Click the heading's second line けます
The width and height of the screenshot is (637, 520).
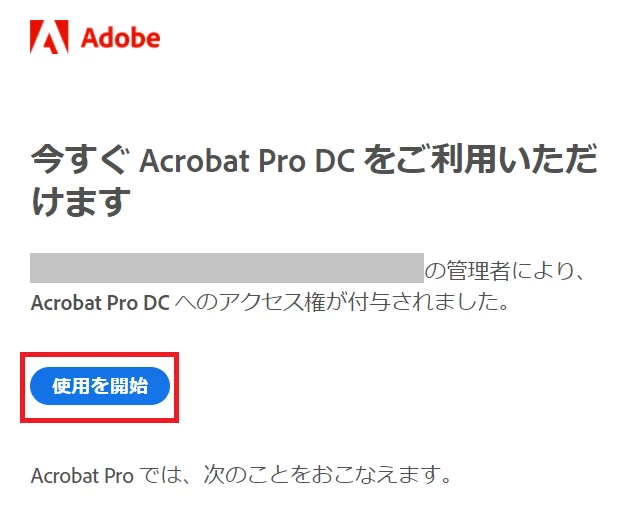(81, 201)
